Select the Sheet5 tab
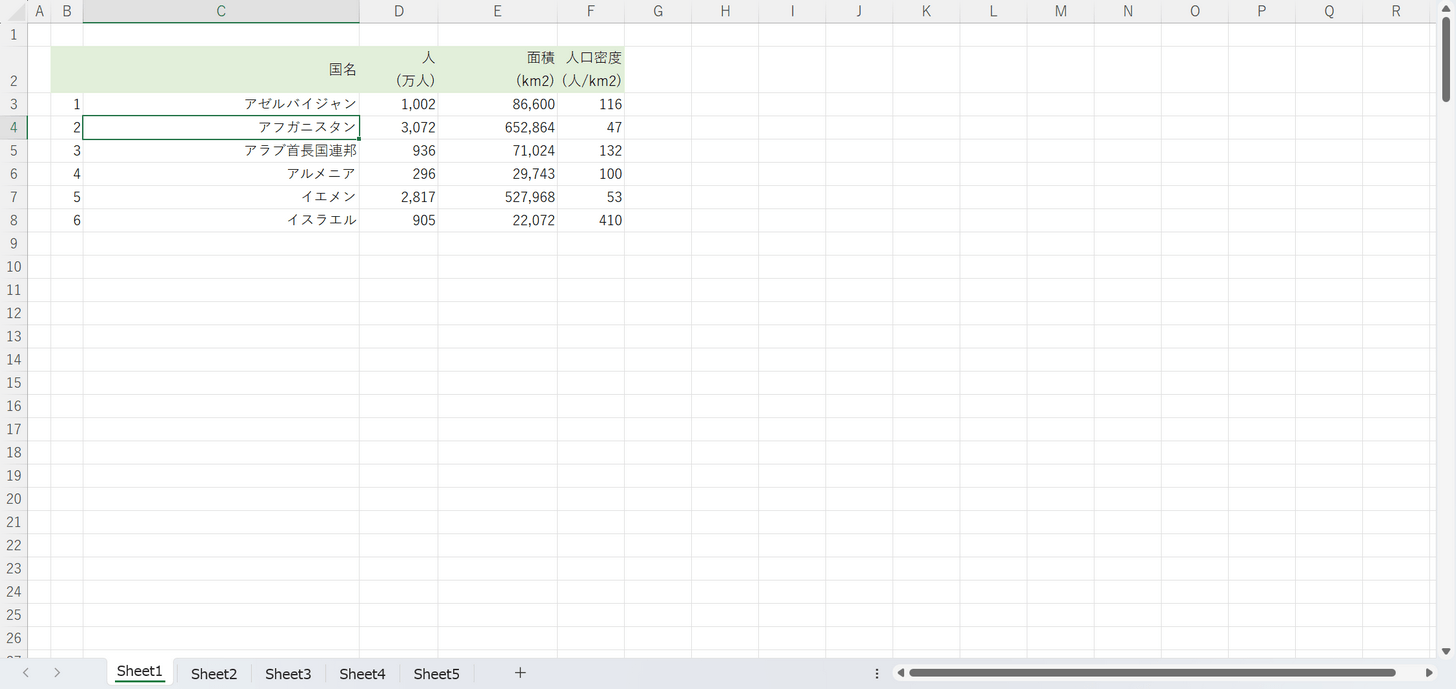The height and width of the screenshot is (689, 1456). pos(436,674)
